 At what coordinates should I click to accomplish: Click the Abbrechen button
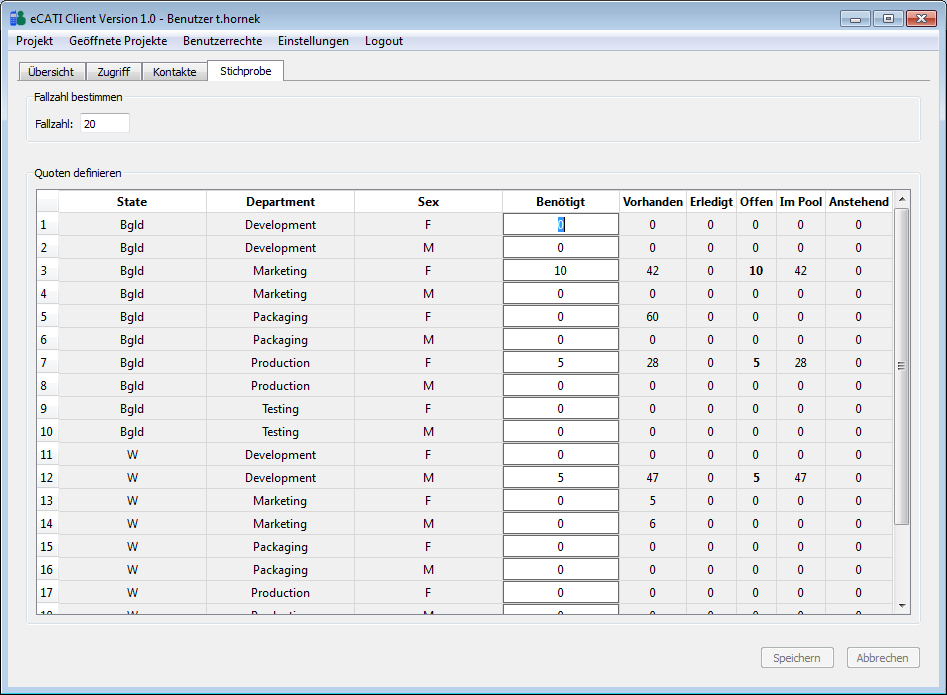(x=883, y=658)
